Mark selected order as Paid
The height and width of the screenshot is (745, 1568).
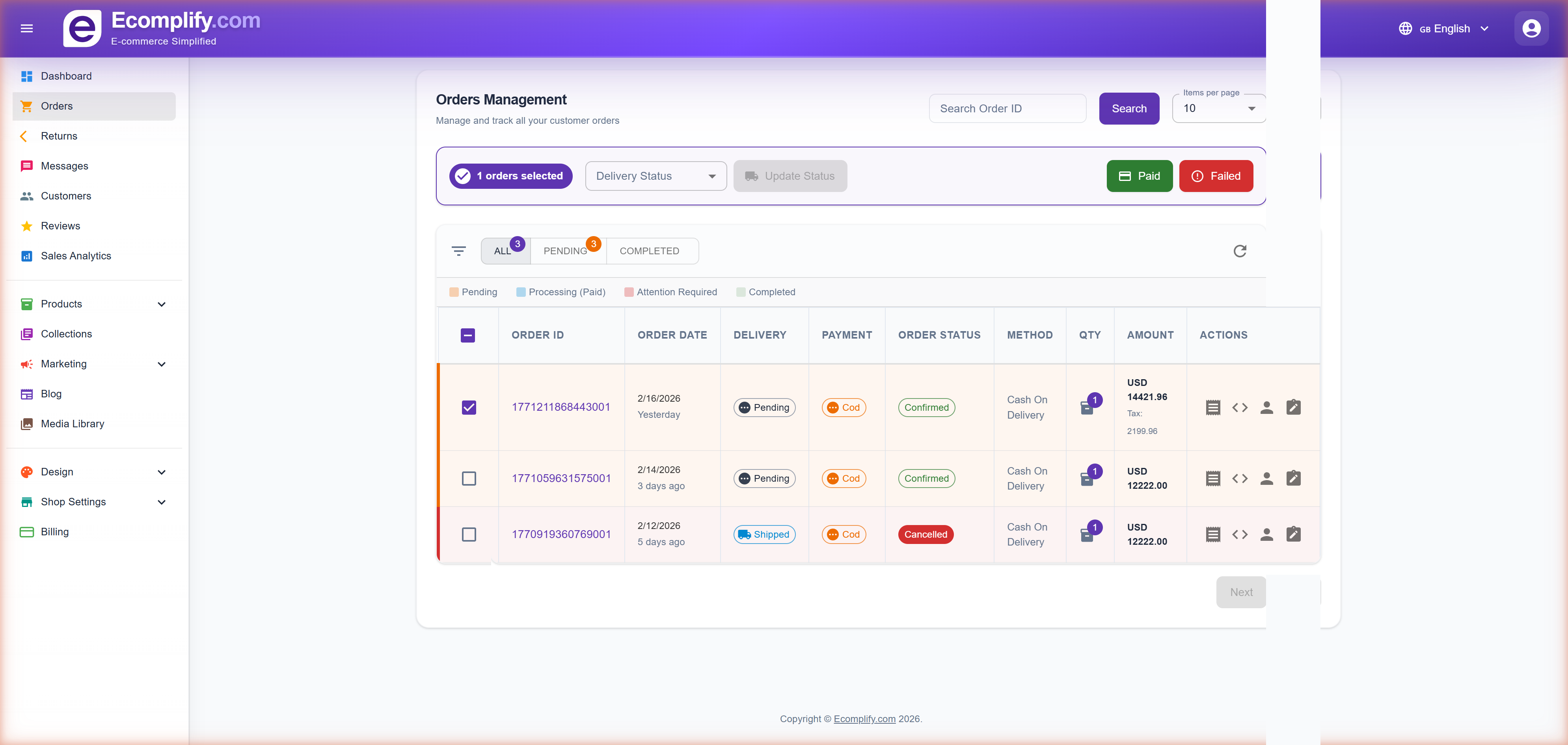tap(1140, 176)
